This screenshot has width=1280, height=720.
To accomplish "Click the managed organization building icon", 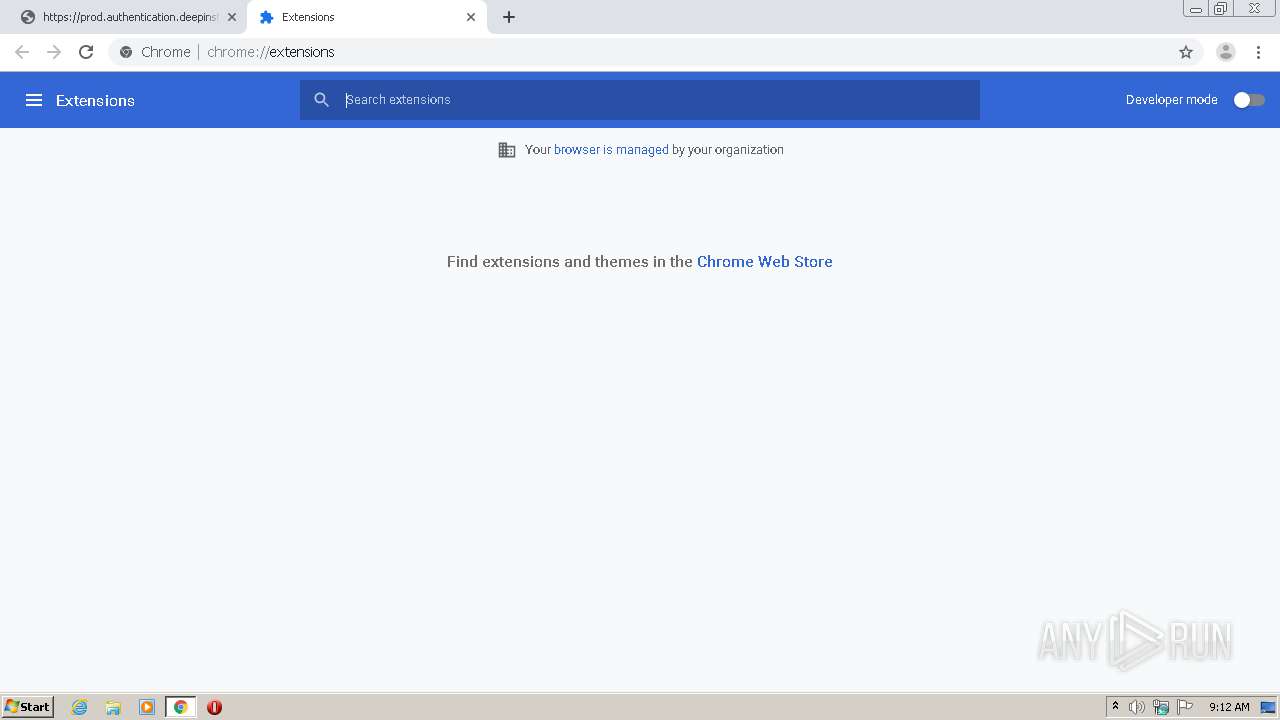I will 507,150.
